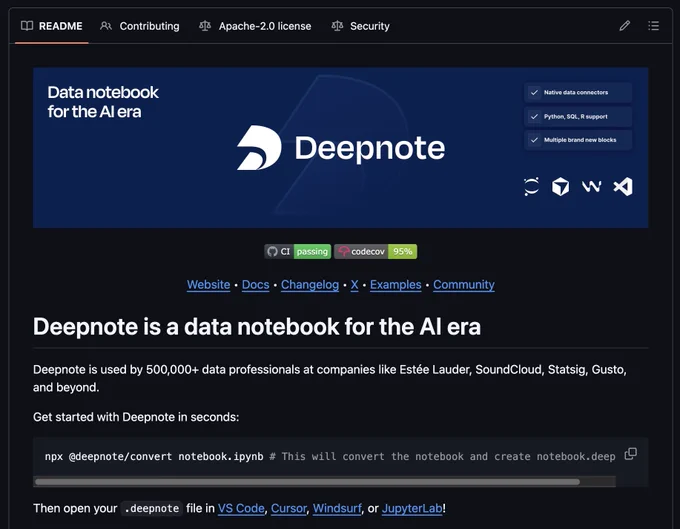Image resolution: width=680 pixels, height=529 pixels.
Task: Click the CI passing badge
Action: point(298,251)
